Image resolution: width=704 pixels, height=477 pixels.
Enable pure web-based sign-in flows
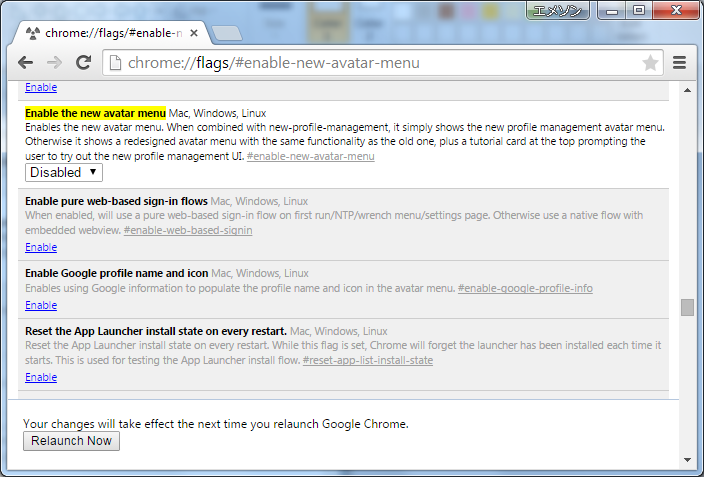point(41,247)
